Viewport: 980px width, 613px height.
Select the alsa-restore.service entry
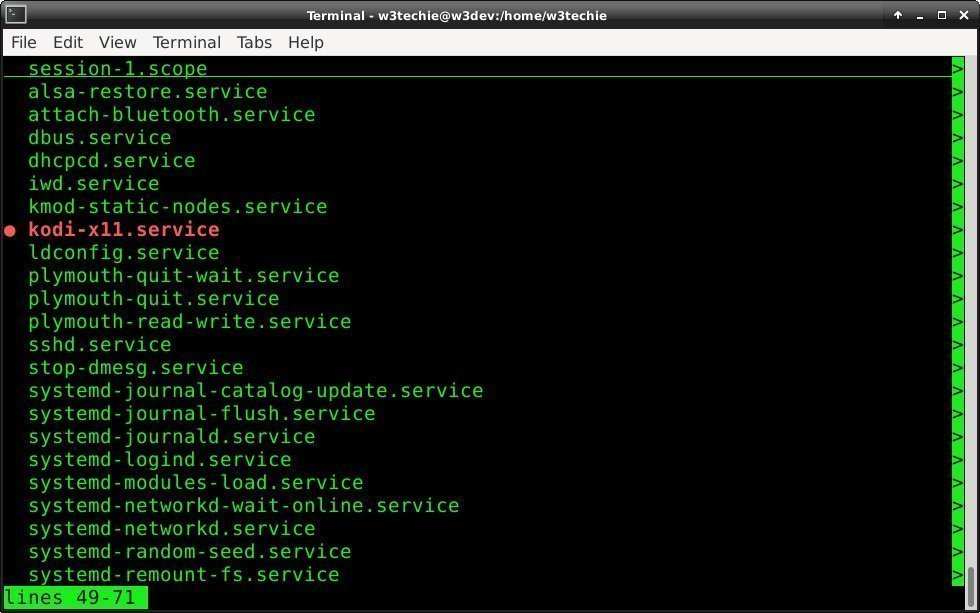(x=147, y=91)
